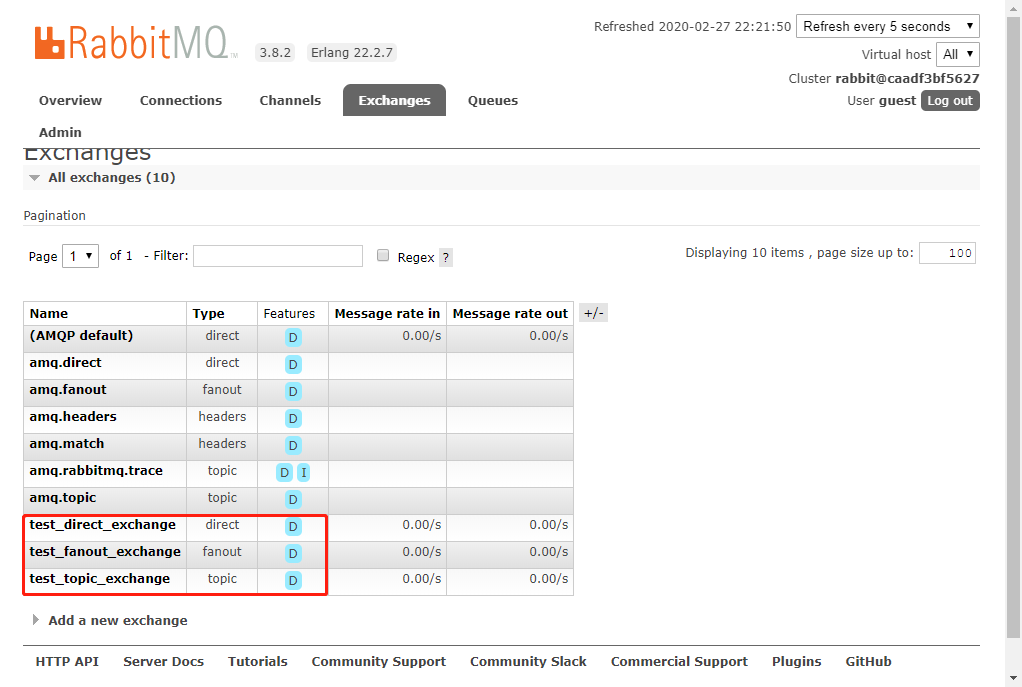Viewport: 1022px width, 687px height.
Task: Open the amq.topic exchange
Action: pyautogui.click(x=63, y=498)
